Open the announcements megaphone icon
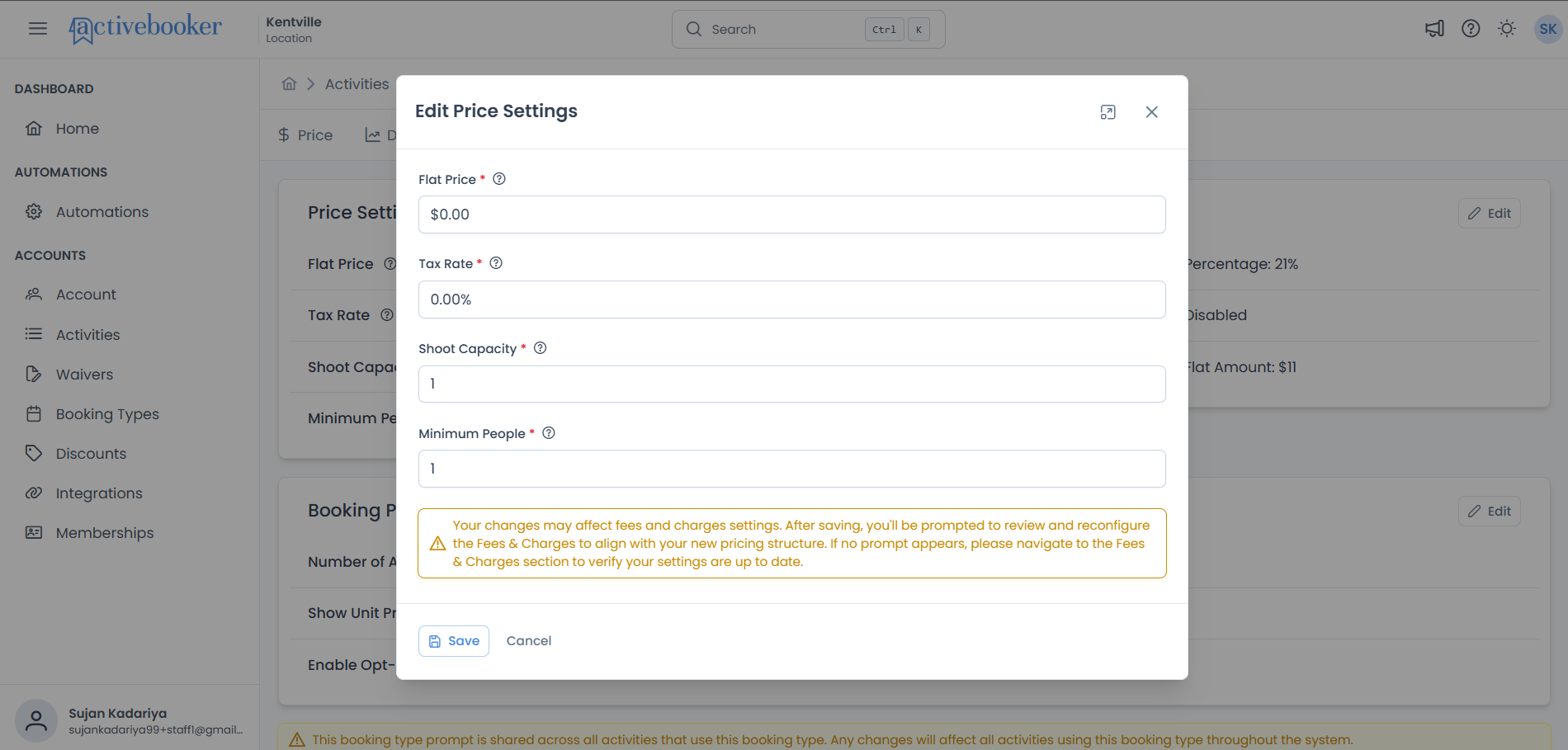The image size is (1568, 750). pyautogui.click(x=1434, y=29)
